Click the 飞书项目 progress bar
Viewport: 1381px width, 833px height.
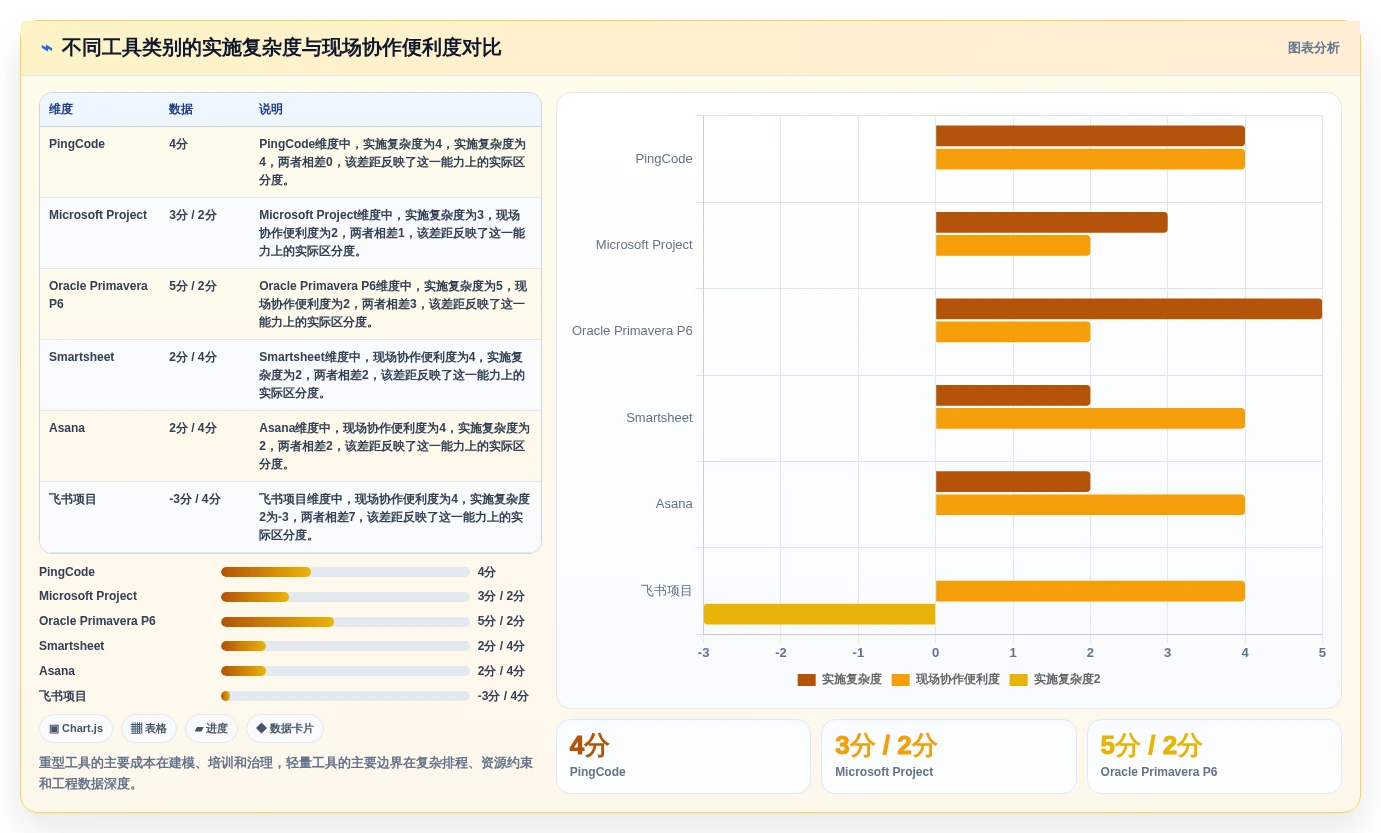pos(345,696)
